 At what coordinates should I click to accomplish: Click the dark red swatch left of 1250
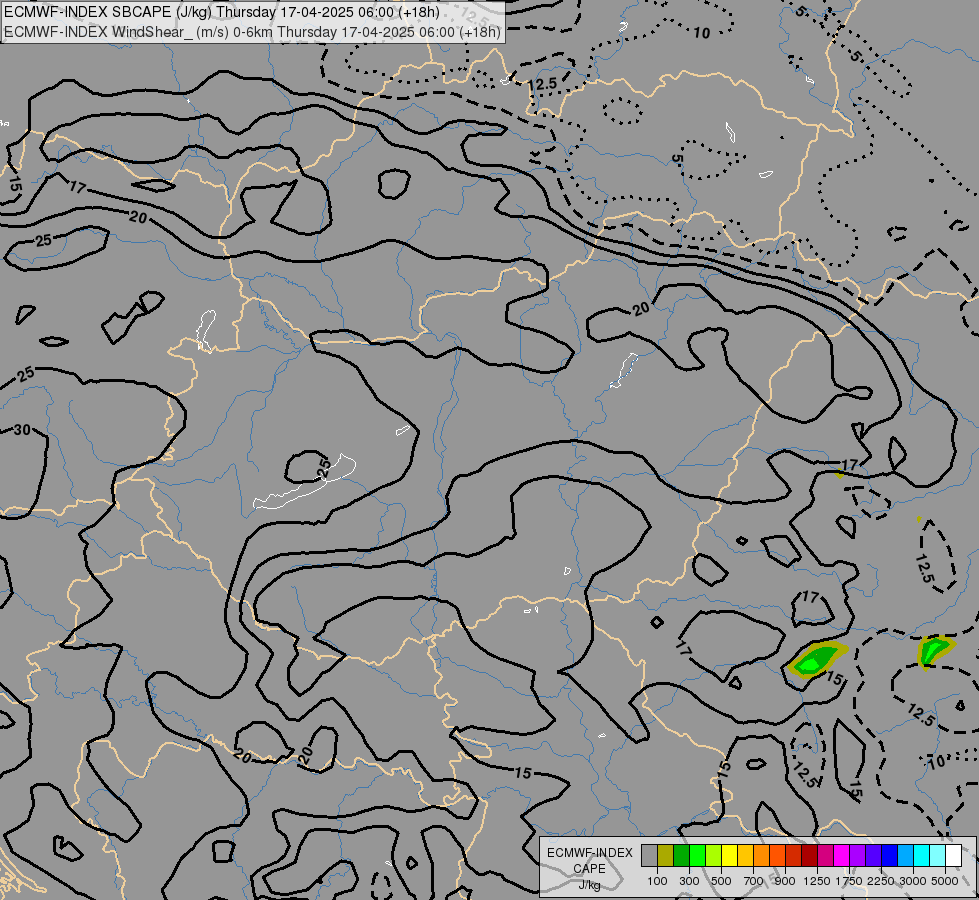coord(810,855)
